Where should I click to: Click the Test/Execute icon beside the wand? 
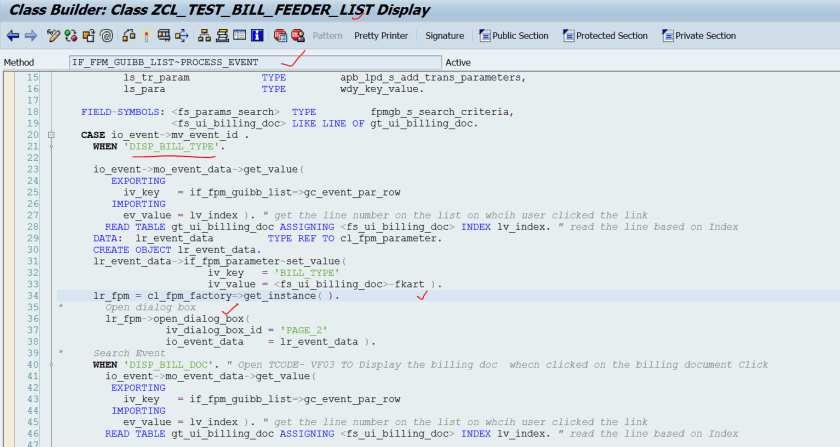[x=164, y=36]
